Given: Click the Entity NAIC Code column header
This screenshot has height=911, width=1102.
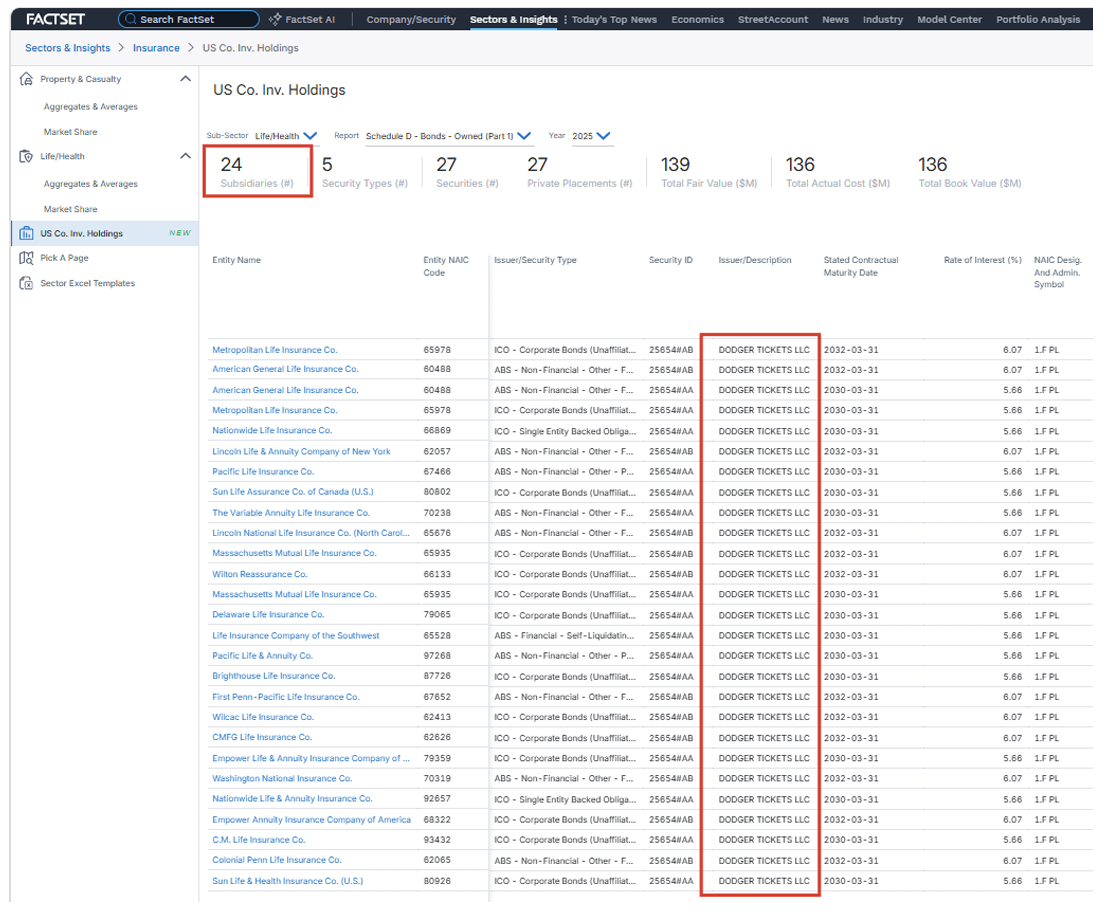Looking at the screenshot, I should click(x=446, y=266).
